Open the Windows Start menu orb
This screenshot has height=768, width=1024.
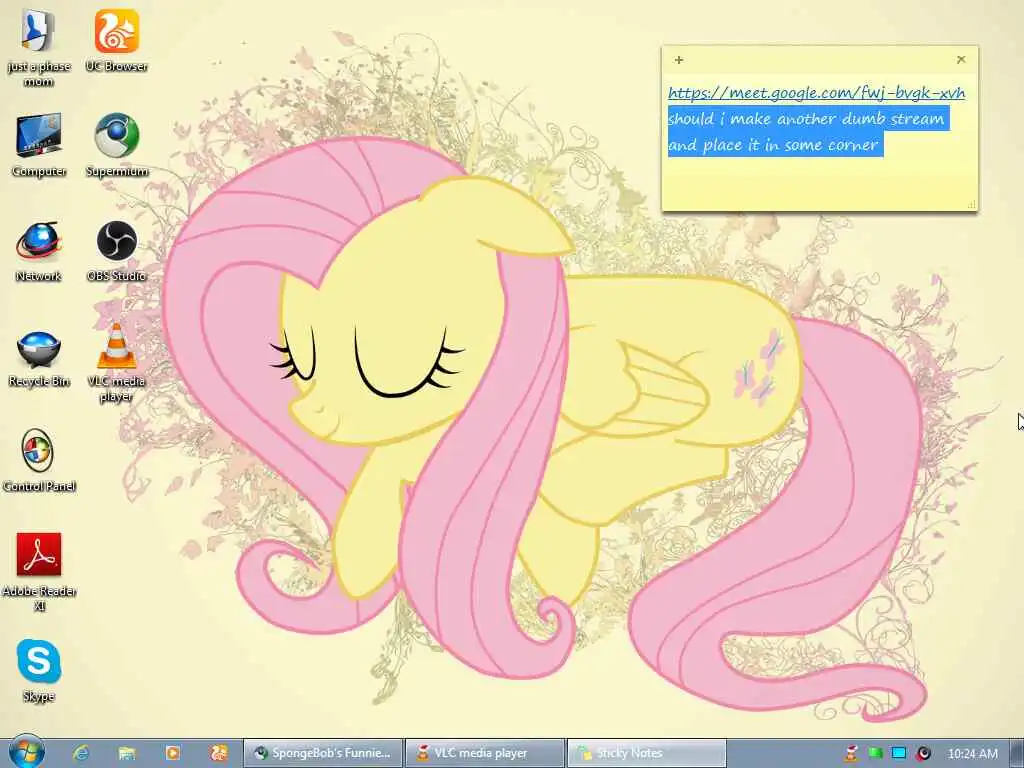26,752
